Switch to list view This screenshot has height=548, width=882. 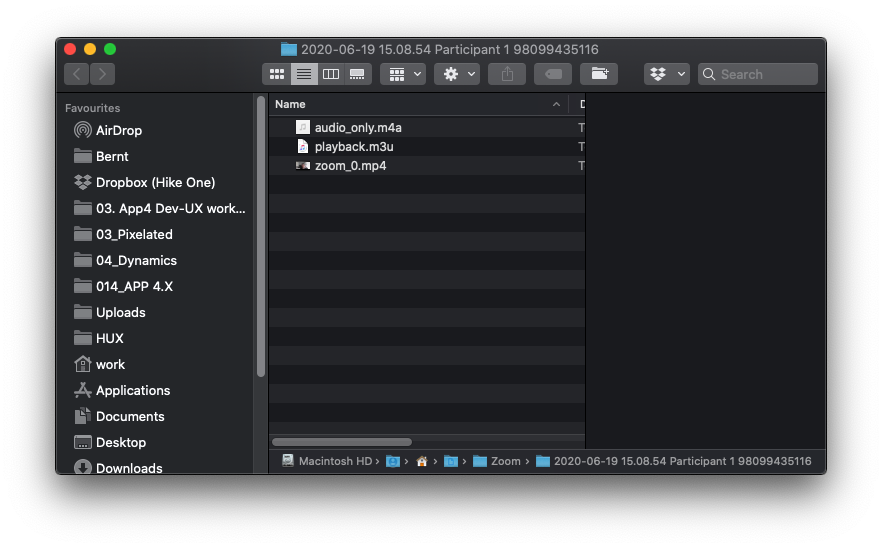click(x=304, y=74)
